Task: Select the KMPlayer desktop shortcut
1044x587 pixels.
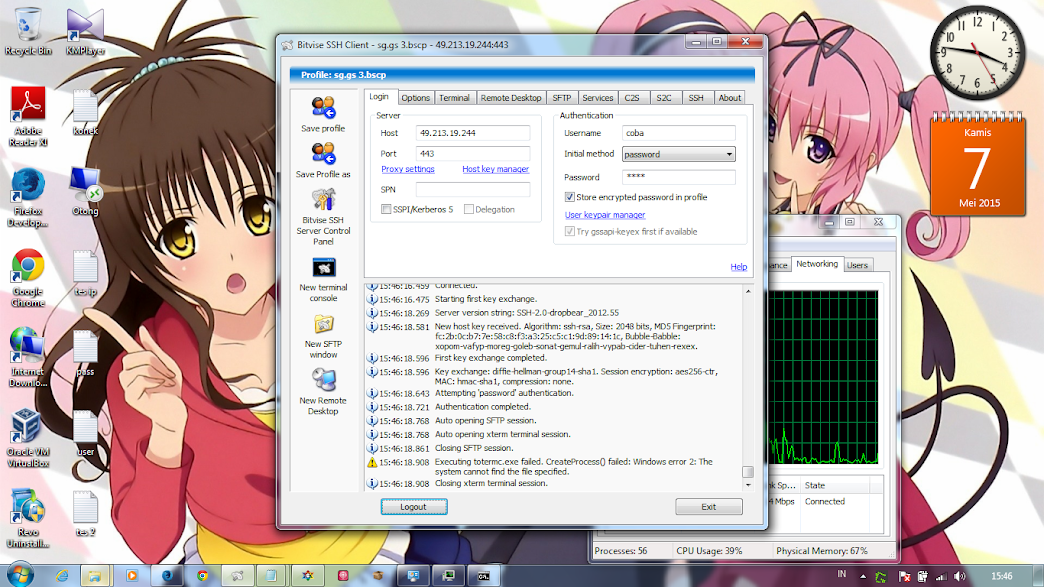Action: coord(85,31)
